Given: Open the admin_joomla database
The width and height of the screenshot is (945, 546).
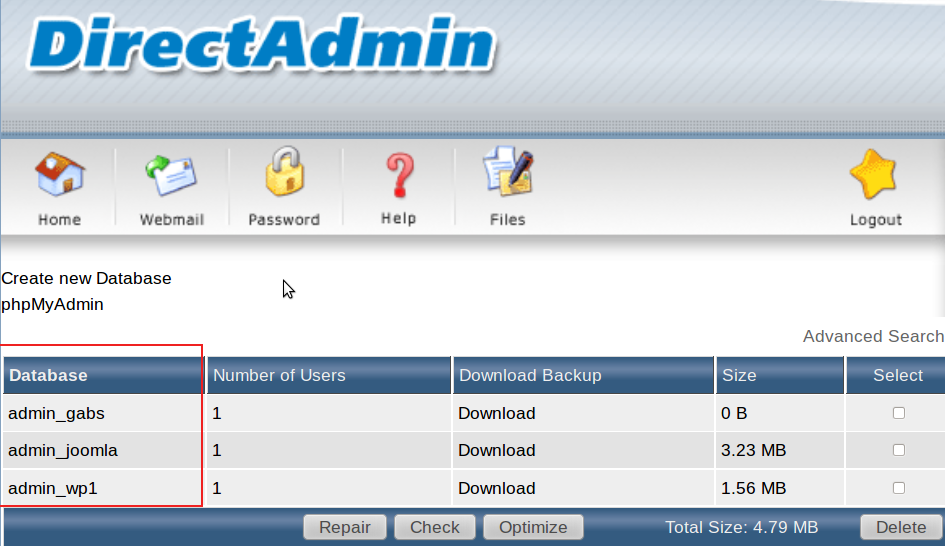Looking at the screenshot, I should tap(63, 450).
